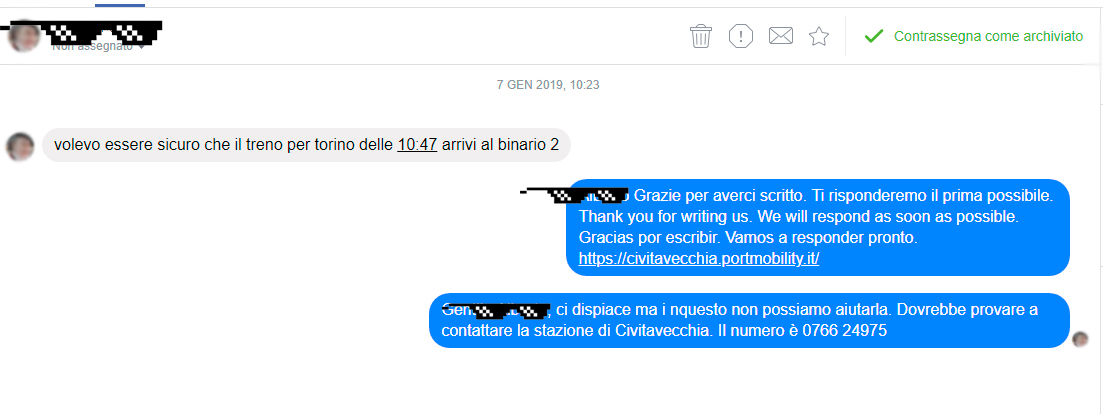The height and width of the screenshot is (414, 1103).
Task: Open the 'Non assegnato' assignment dropdown
Action: 98,46
